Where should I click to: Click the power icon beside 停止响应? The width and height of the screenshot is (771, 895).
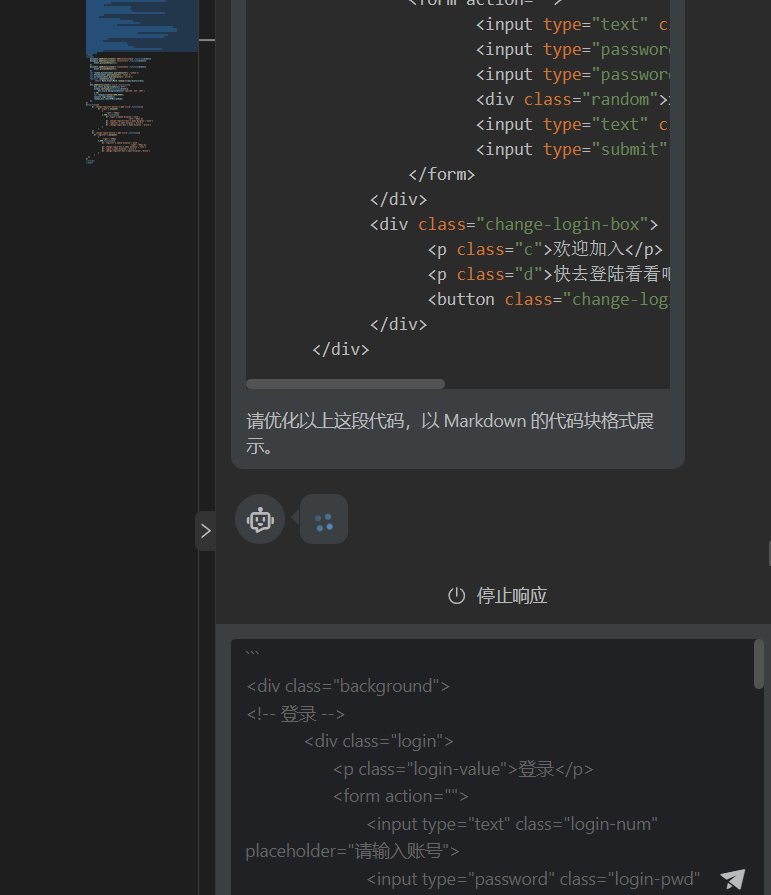[457, 596]
